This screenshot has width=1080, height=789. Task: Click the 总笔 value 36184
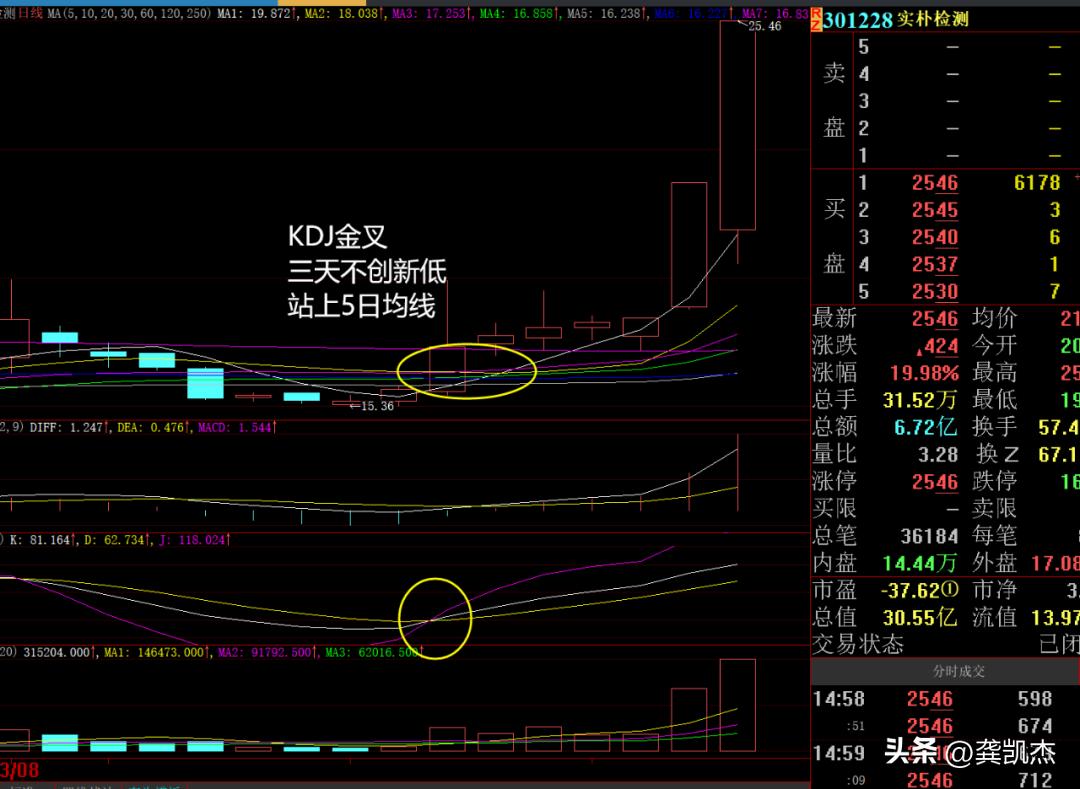click(x=929, y=536)
